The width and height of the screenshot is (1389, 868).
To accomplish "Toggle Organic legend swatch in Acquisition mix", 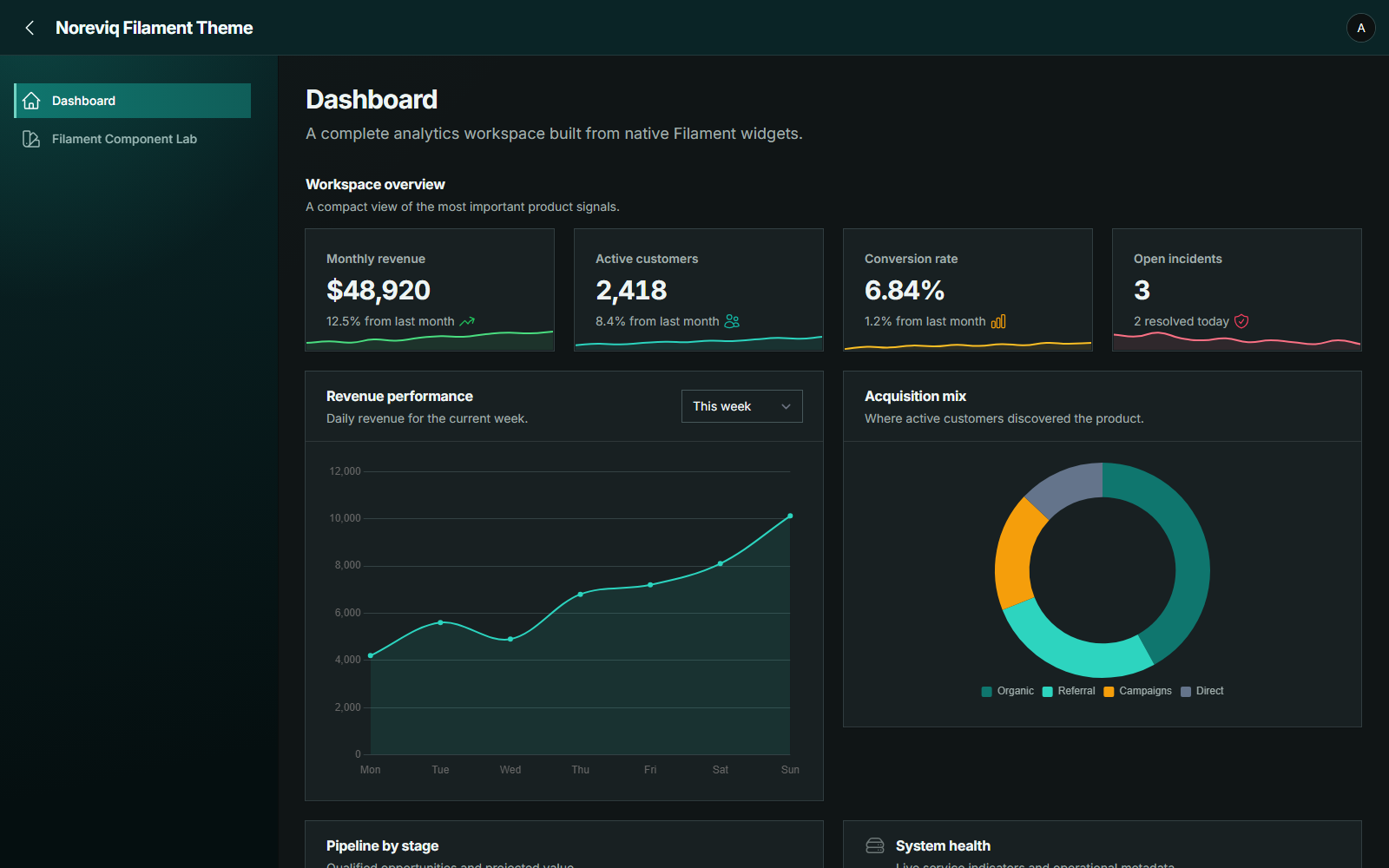I will coord(986,692).
